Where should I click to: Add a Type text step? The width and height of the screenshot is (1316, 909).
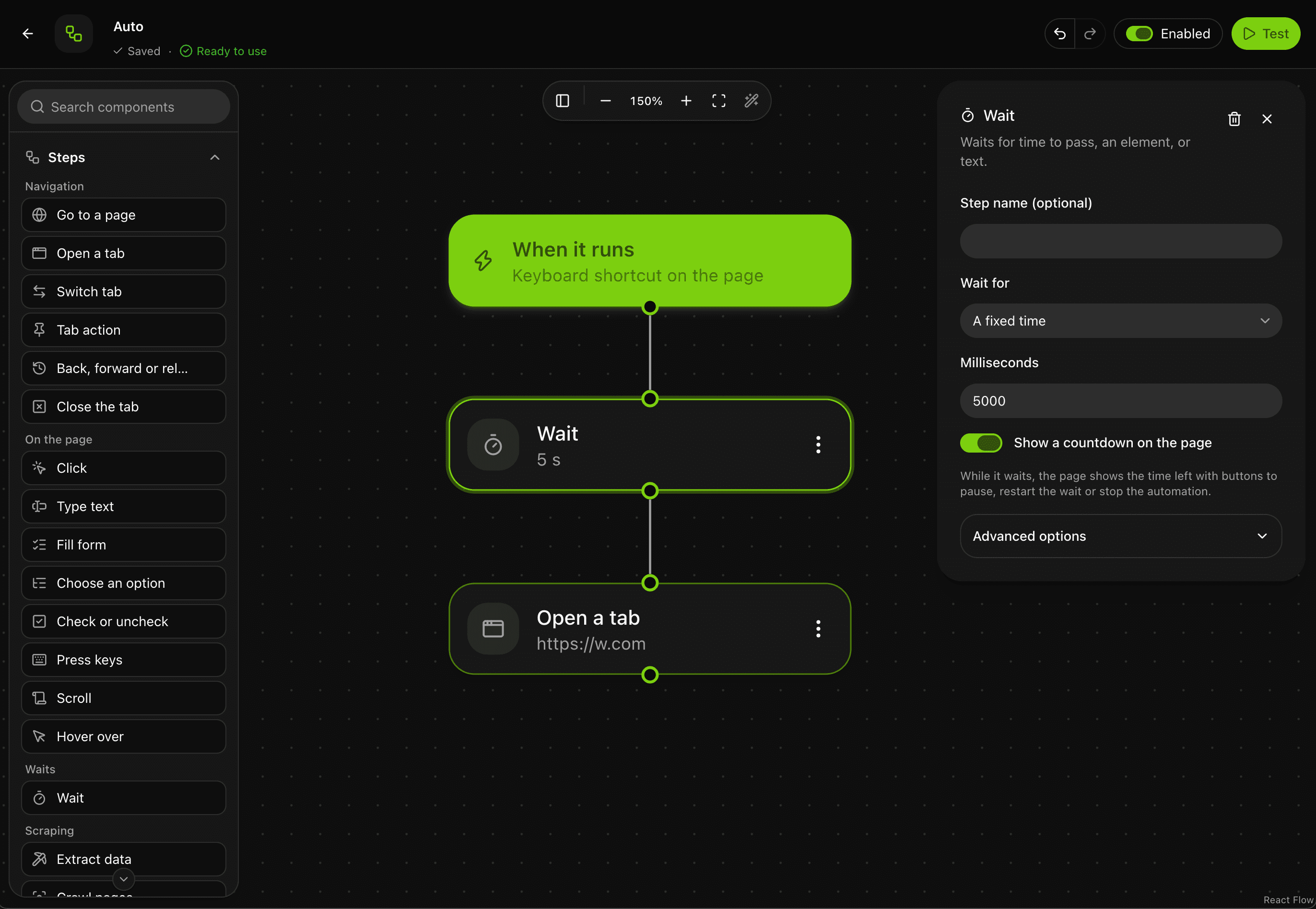(124, 506)
